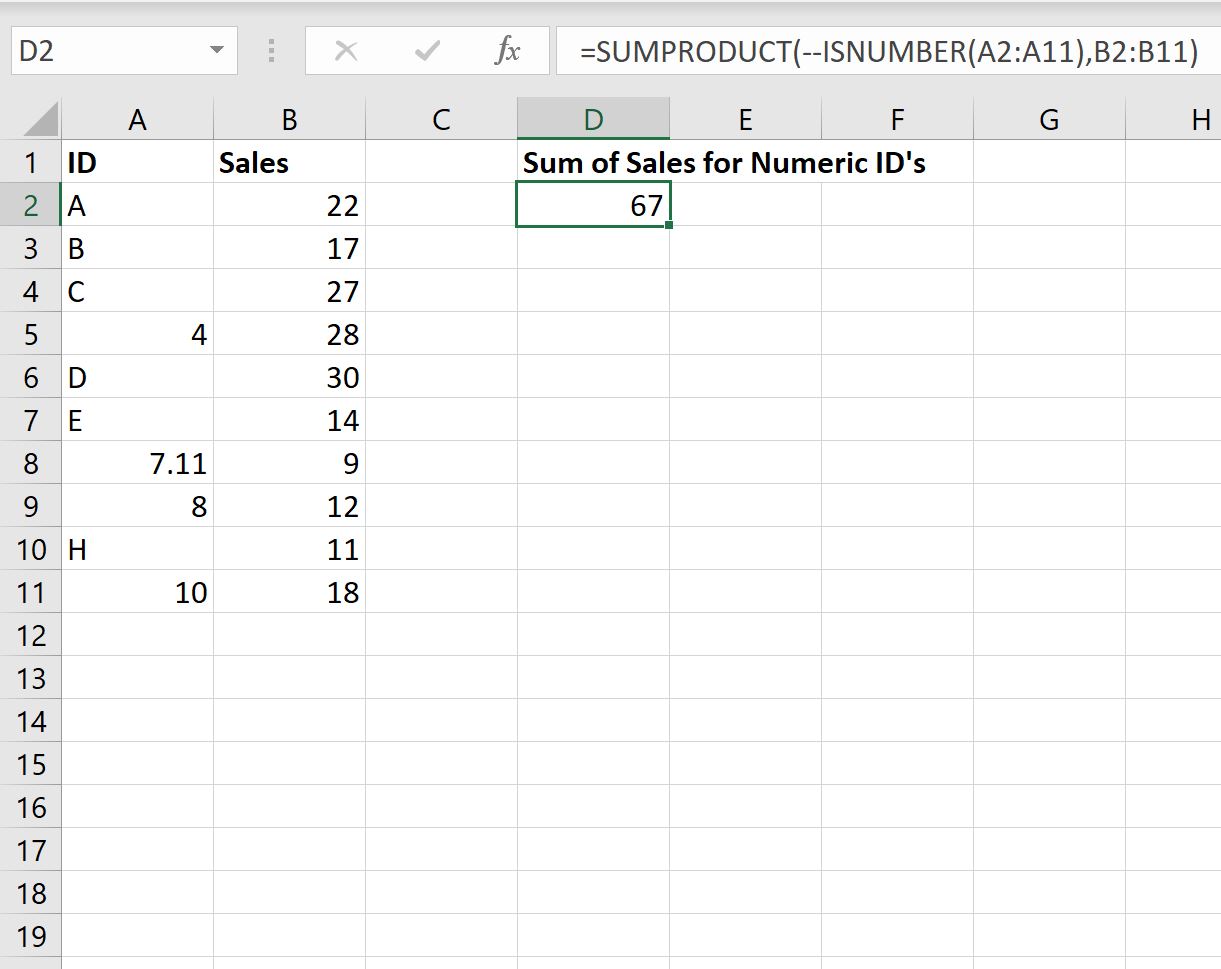
Task: Click the Select All corner triangle
Action: click(40, 121)
